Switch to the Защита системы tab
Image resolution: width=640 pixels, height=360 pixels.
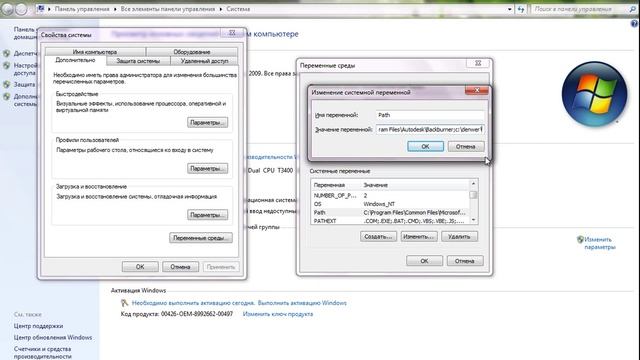pos(138,61)
